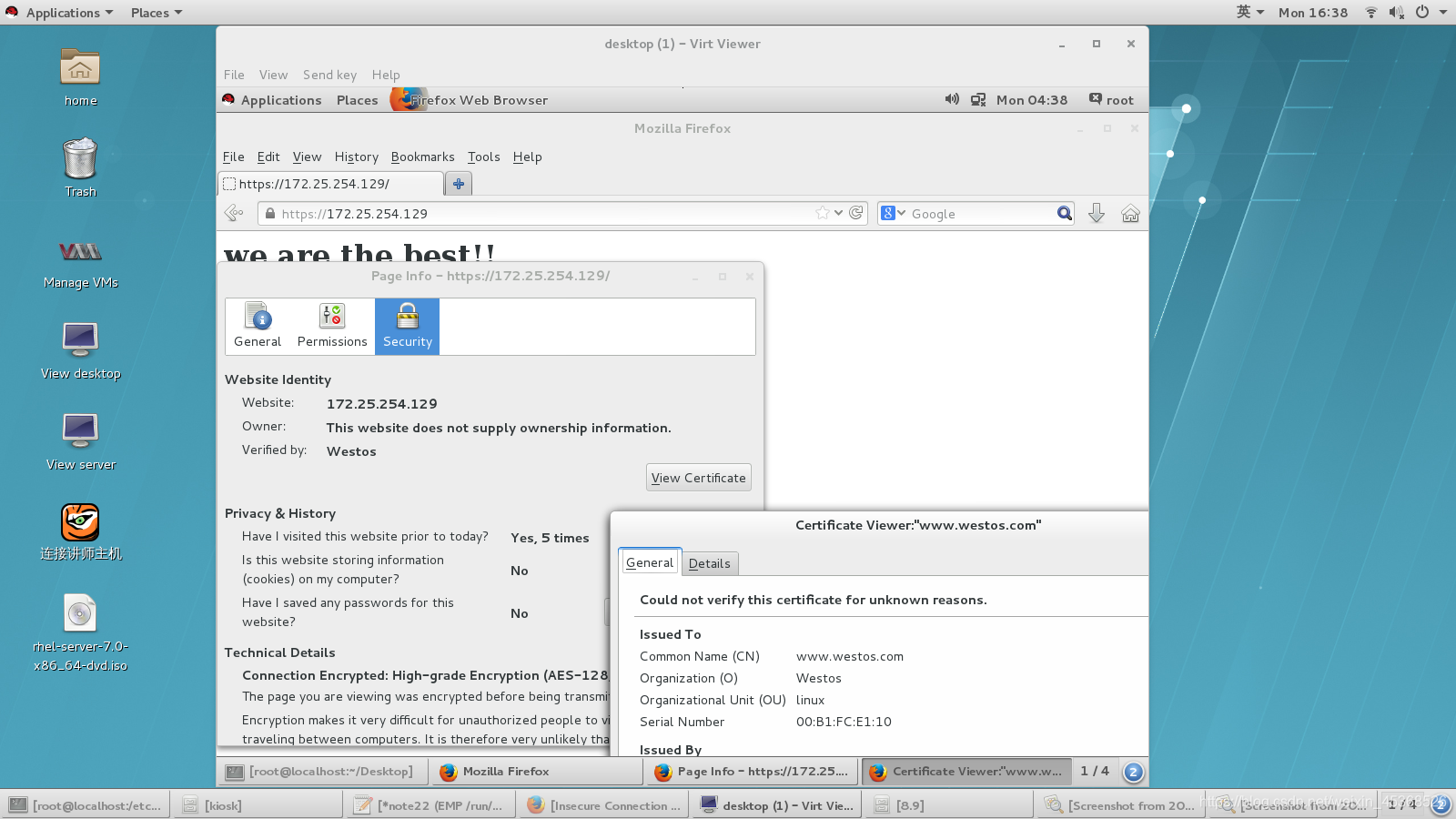Screen dimensions: 1456x819
Task: Open Firefox Bookmarks menu
Action: [422, 157]
